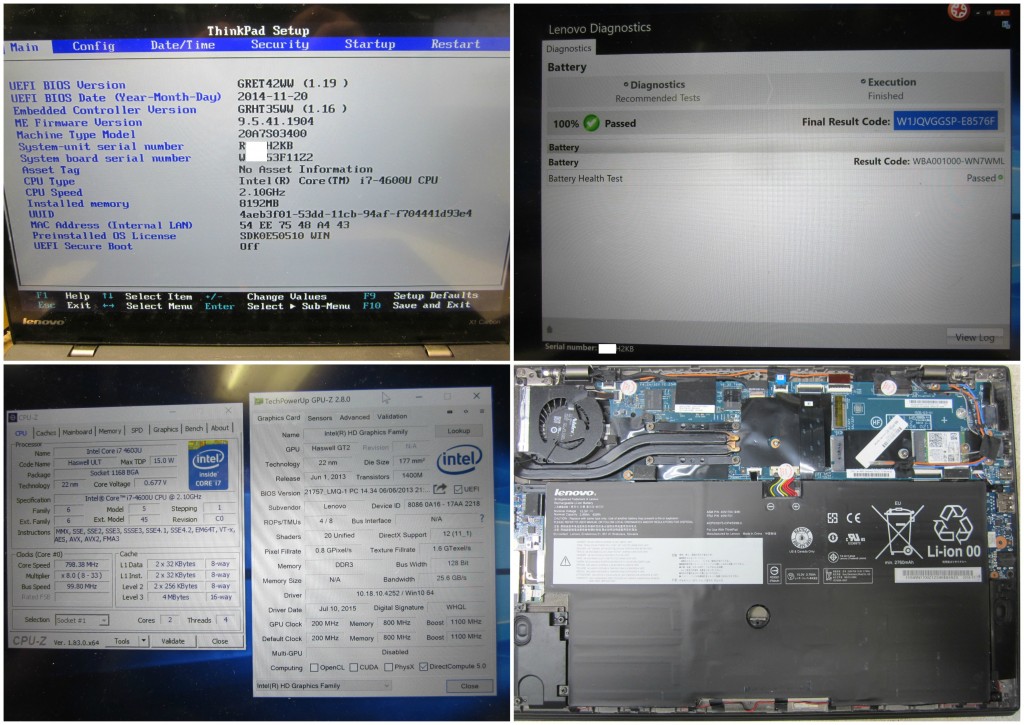Open the Config tab in ThinkPad Setup
Screen dimensions: 1024x725
click(x=93, y=46)
